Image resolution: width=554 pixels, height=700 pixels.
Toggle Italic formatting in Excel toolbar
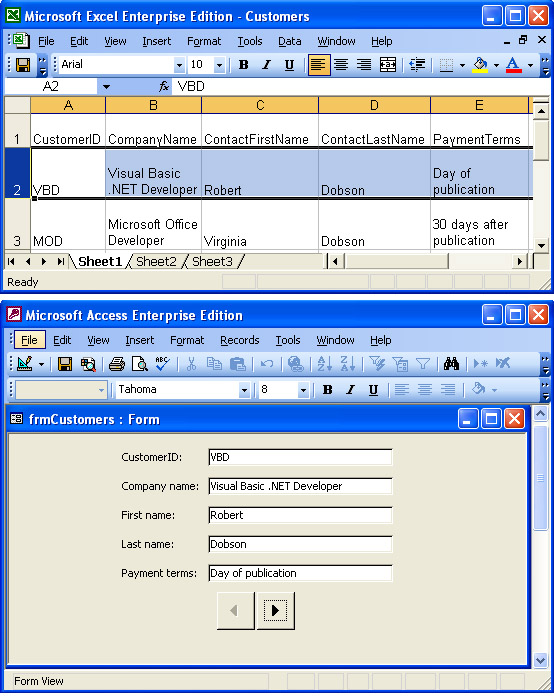(x=267, y=65)
